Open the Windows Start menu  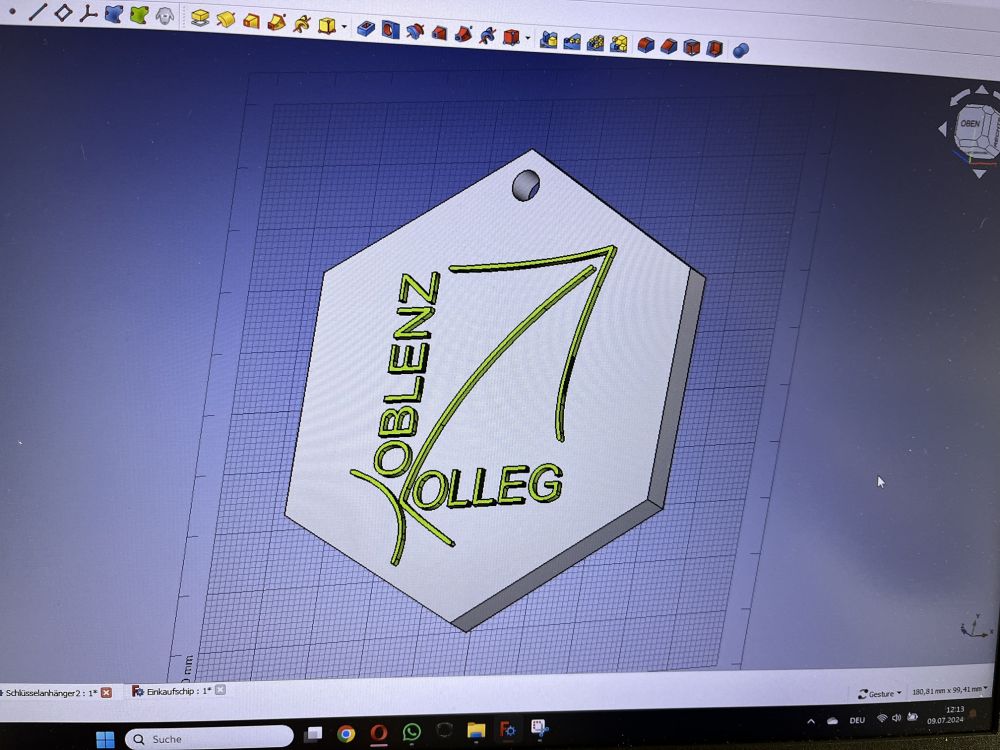[105, 740]
